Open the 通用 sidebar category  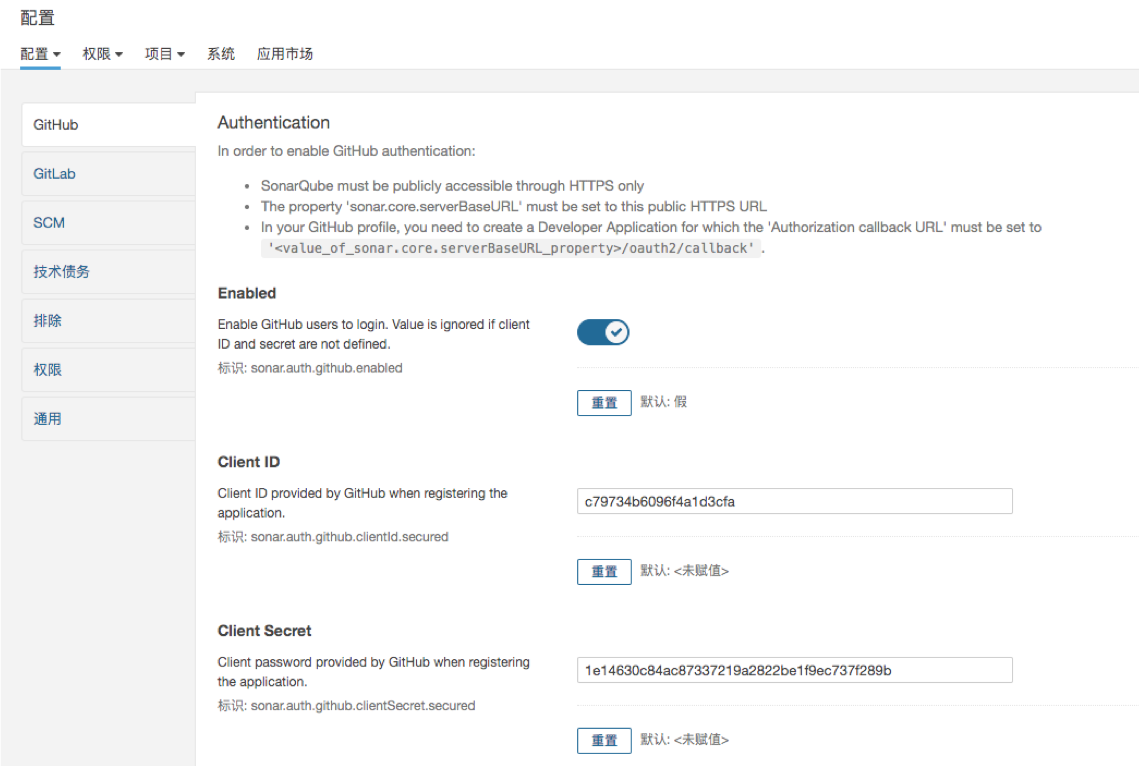click(x=108, y=419)
